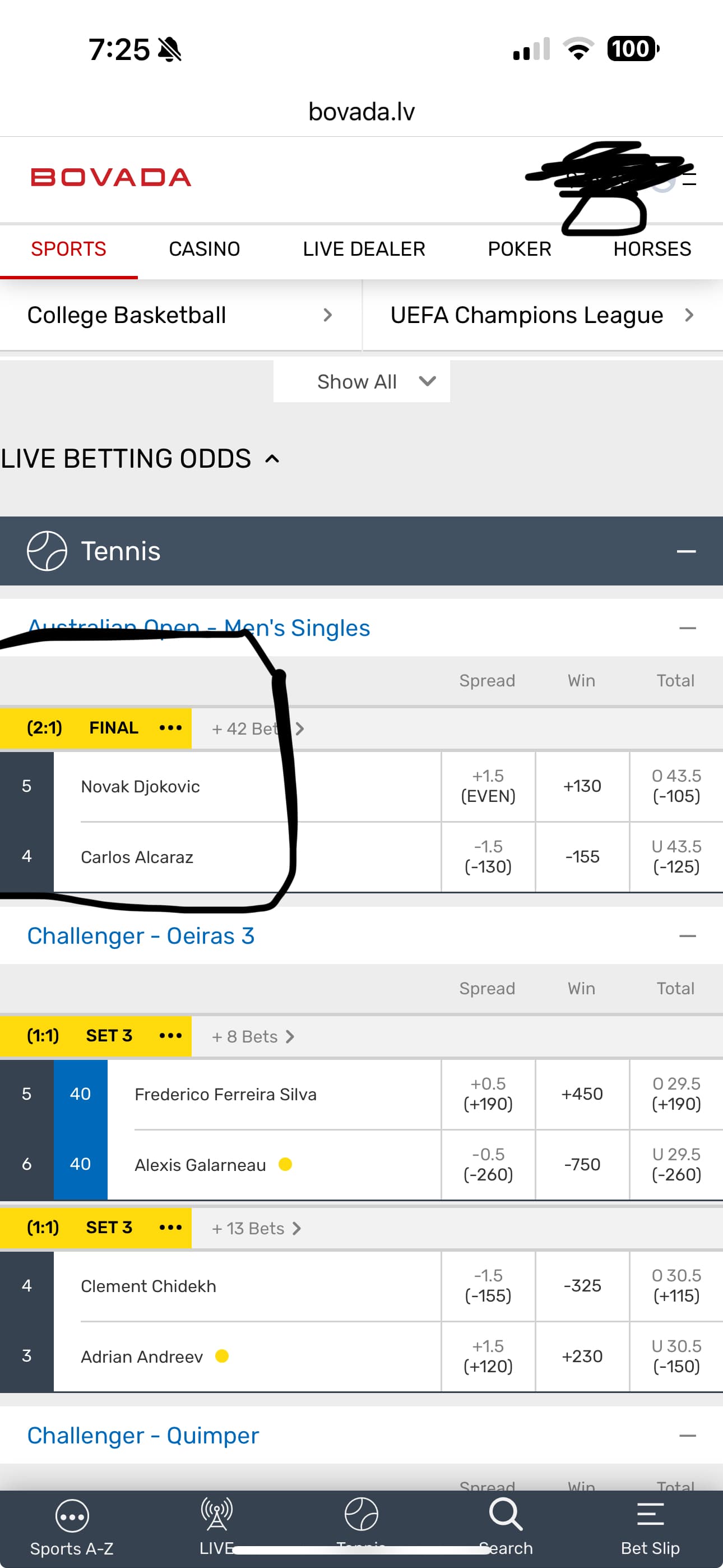Open Sports A-Z menu icon

coord(72,1516)
